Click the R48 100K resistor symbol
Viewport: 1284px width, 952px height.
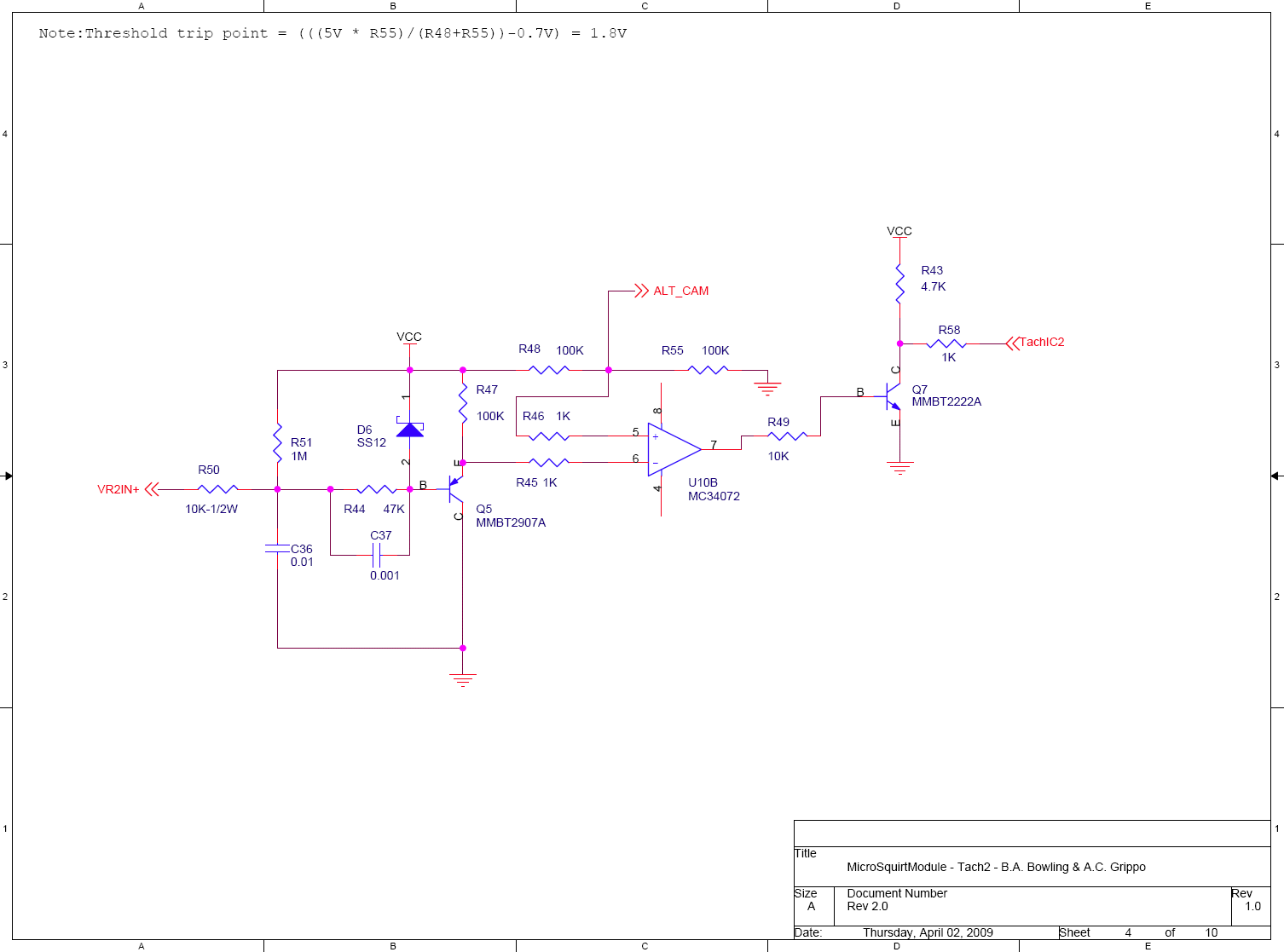click(x=549, y=370)
